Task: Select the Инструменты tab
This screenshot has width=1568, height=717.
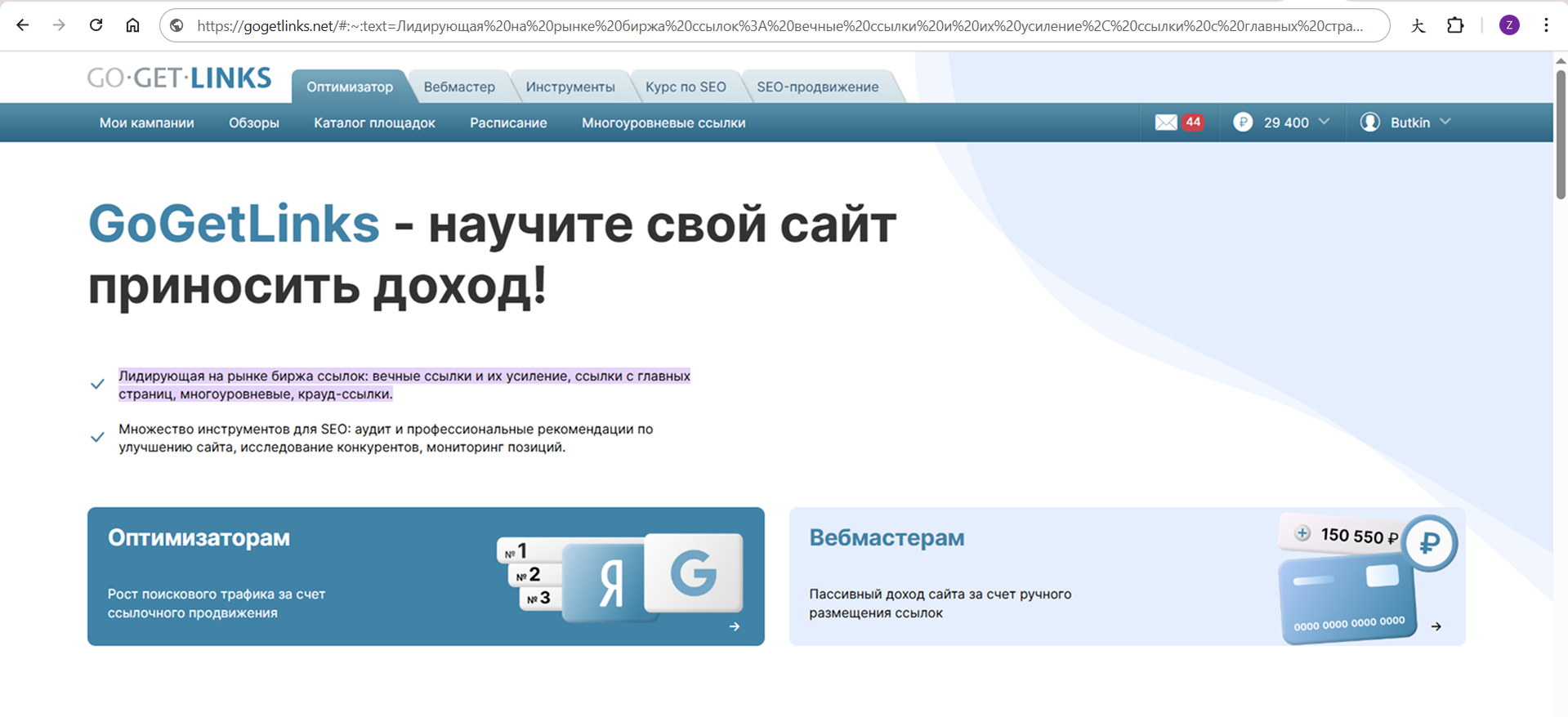Action: tap(570, 87)
